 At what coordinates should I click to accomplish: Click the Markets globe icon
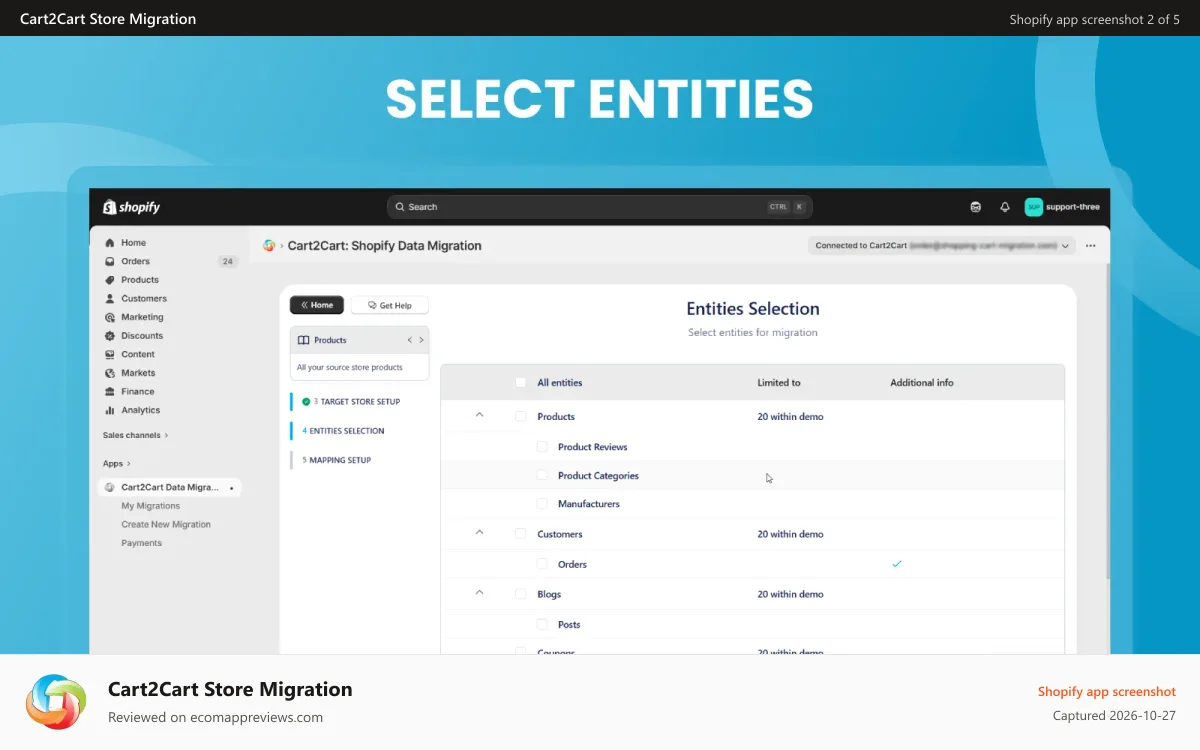click(110, 373)
